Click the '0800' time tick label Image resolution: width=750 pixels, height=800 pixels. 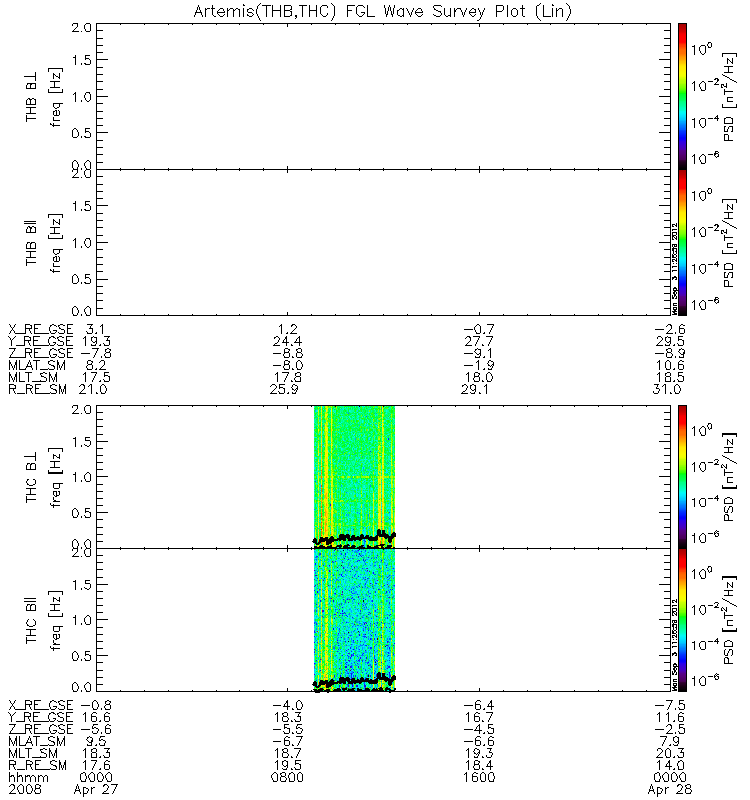[288, 778]
